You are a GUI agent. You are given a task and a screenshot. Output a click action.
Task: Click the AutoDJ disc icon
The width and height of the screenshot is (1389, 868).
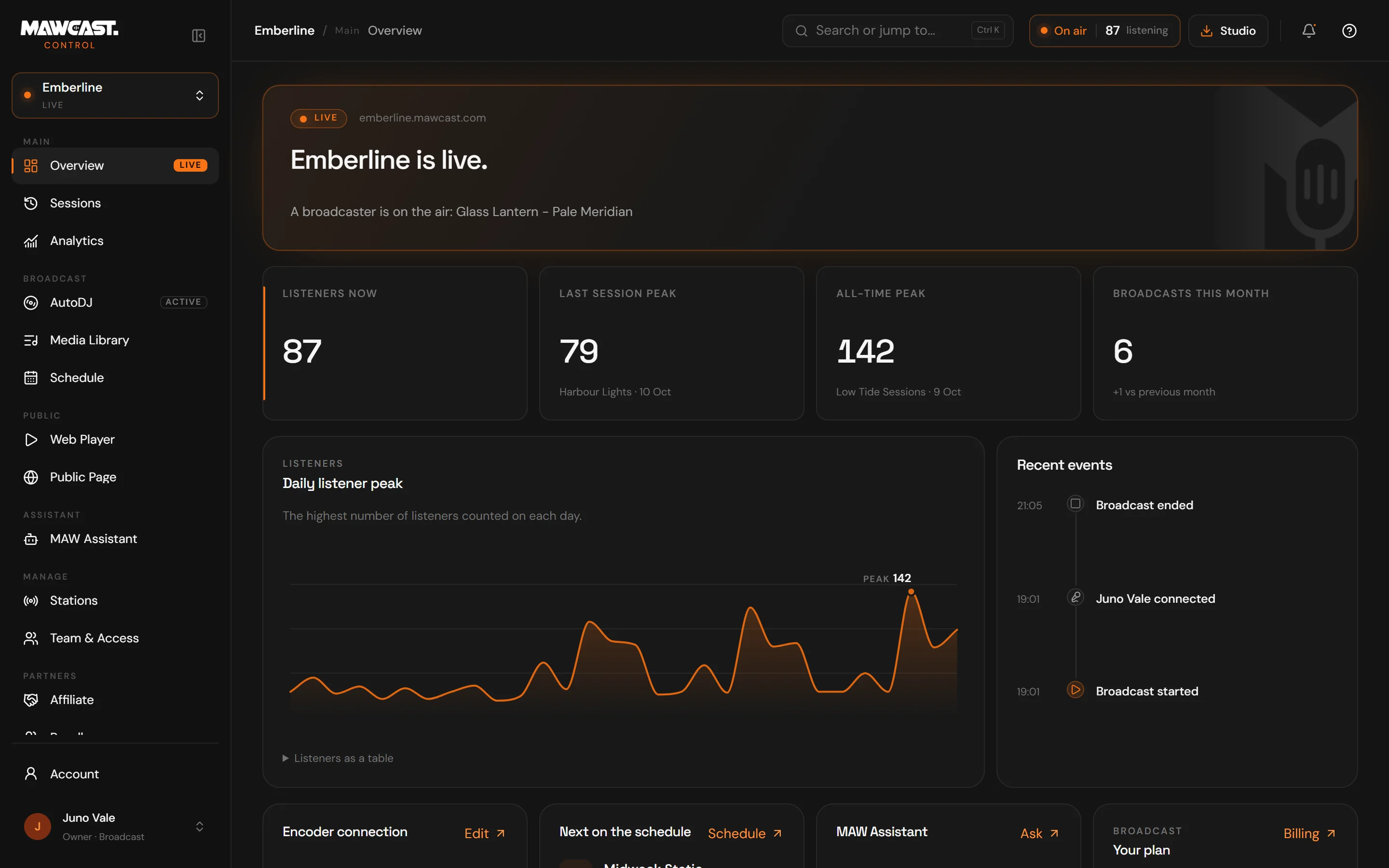click(x=31, y=302)
